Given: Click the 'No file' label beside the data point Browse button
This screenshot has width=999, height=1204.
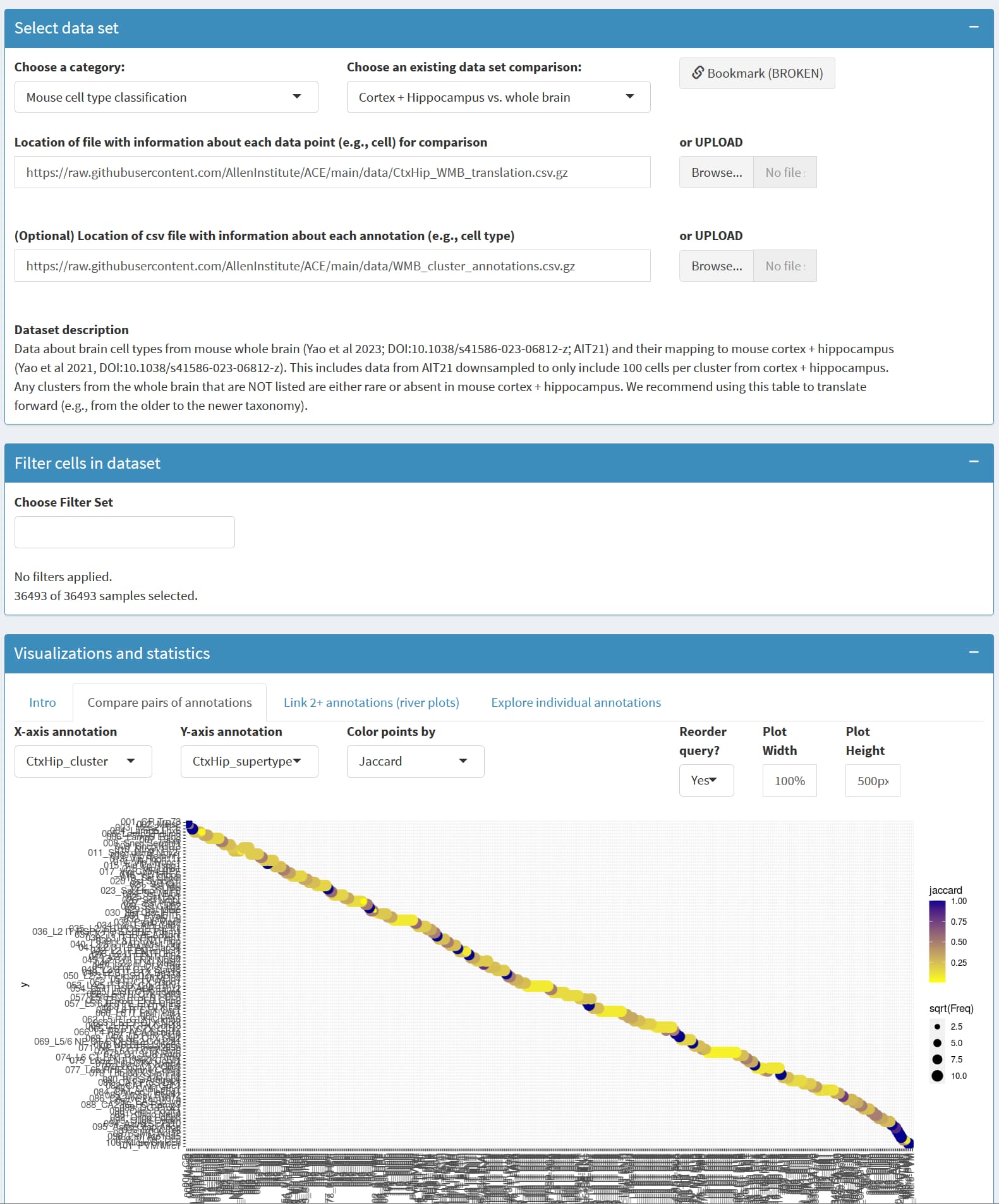Looking at the screenshot, I should tap(785, 172).
